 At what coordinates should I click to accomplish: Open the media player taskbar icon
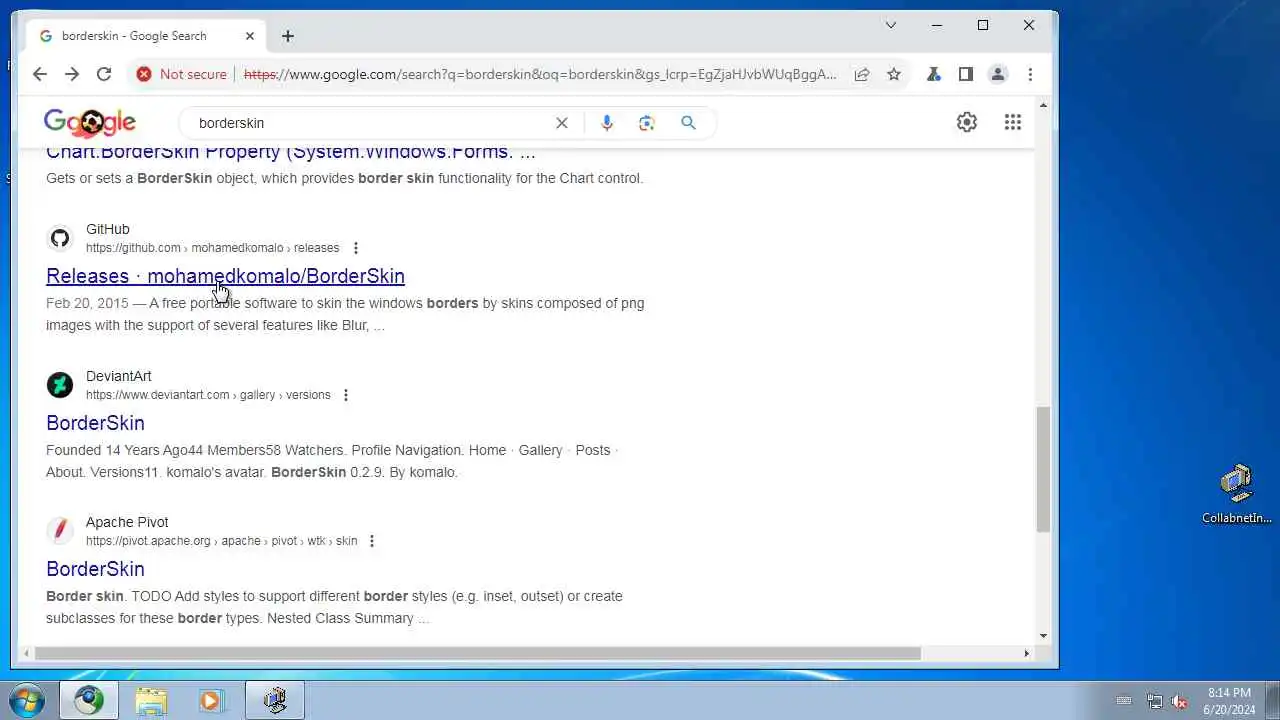pos(211,700)
